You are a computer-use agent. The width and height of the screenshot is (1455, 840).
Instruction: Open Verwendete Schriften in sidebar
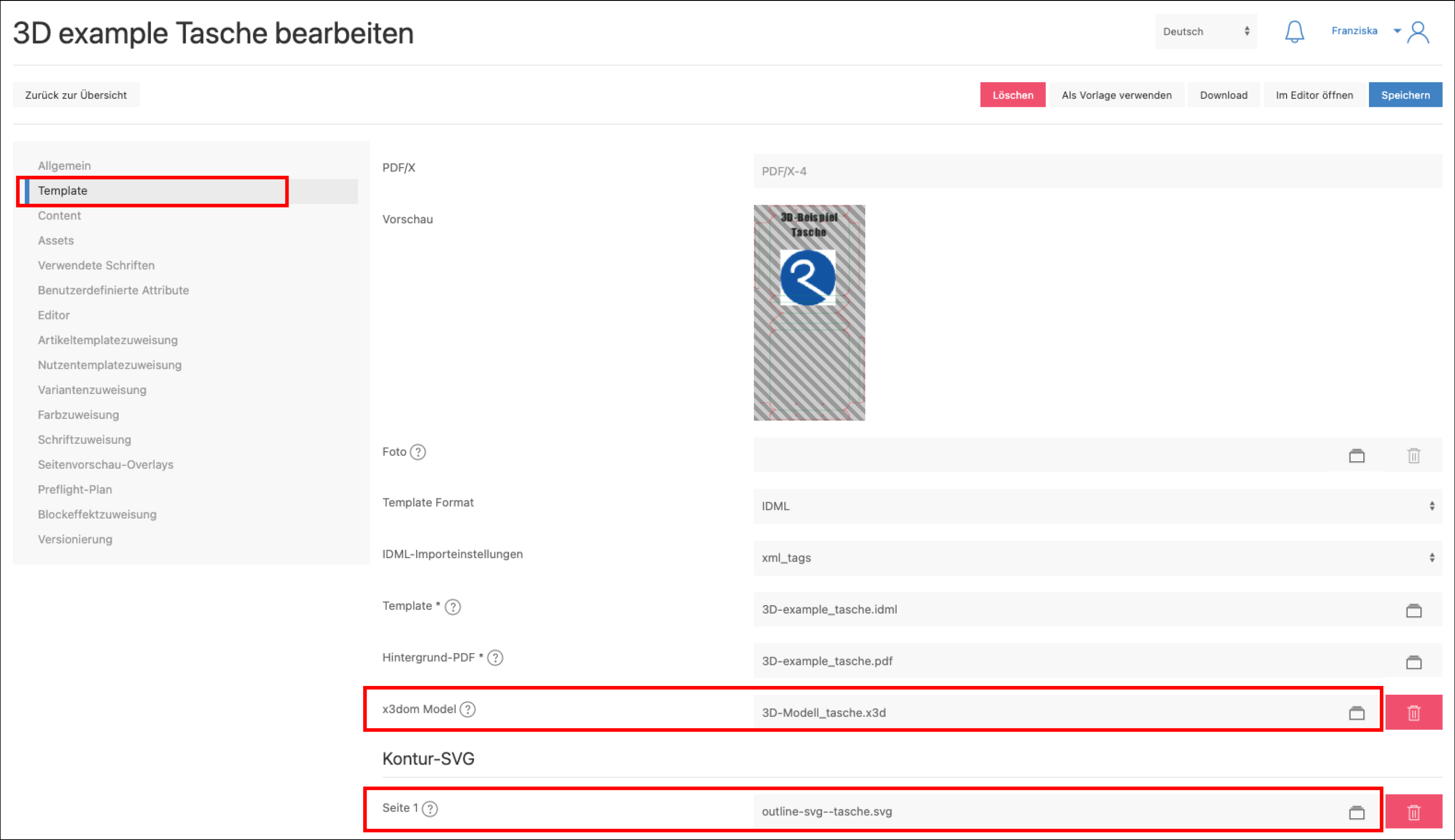coord(96,265)
